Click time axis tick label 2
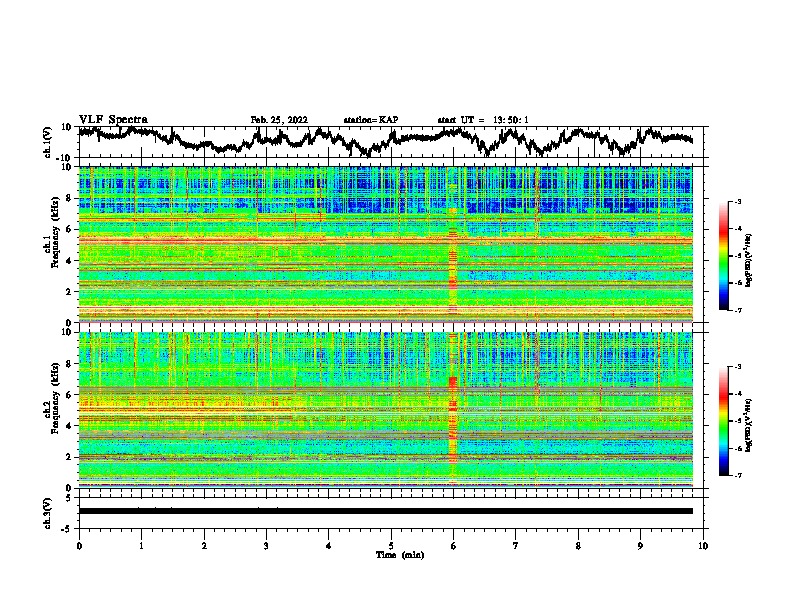Screen dimensions: 792x612 tap(204, 546)
